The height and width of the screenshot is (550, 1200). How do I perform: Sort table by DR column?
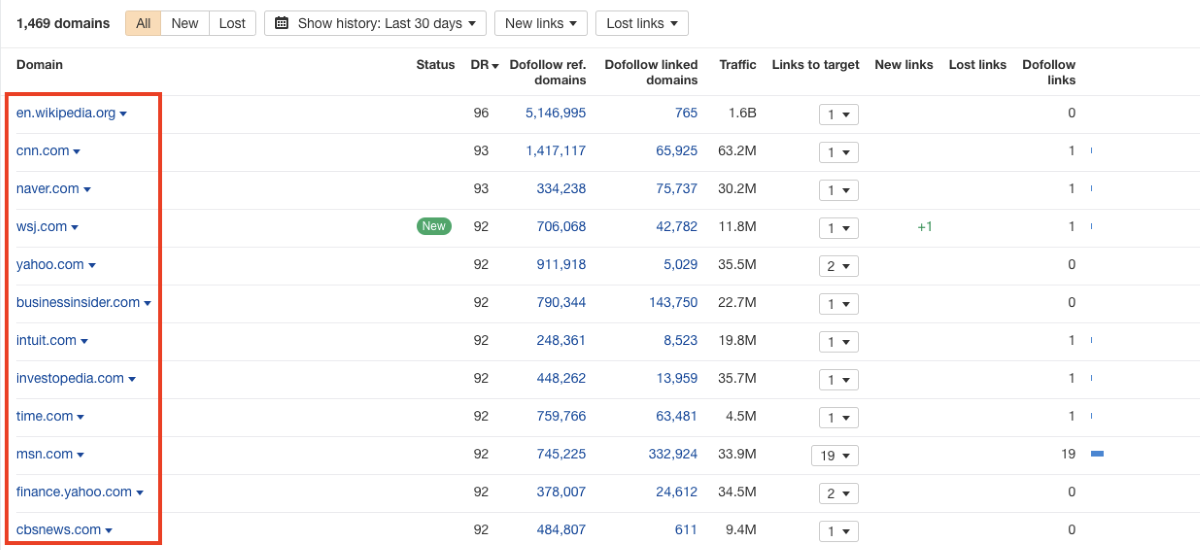click(x=484, y=65)
